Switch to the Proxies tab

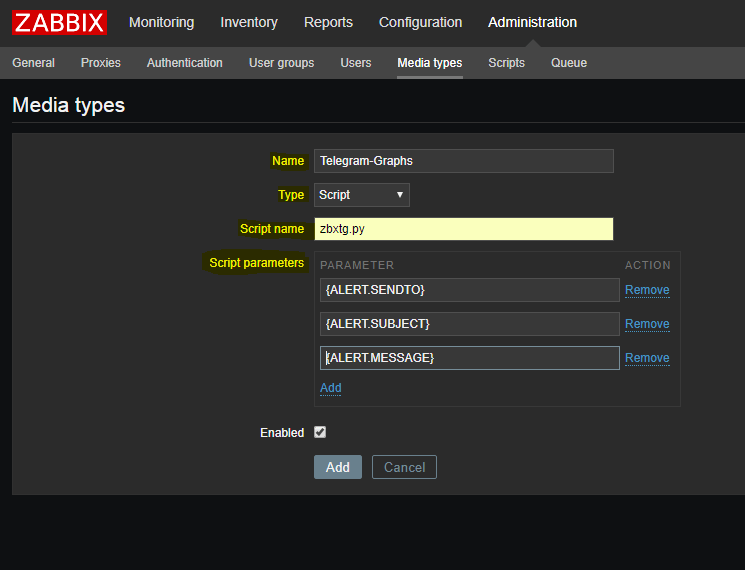(101, 63)
